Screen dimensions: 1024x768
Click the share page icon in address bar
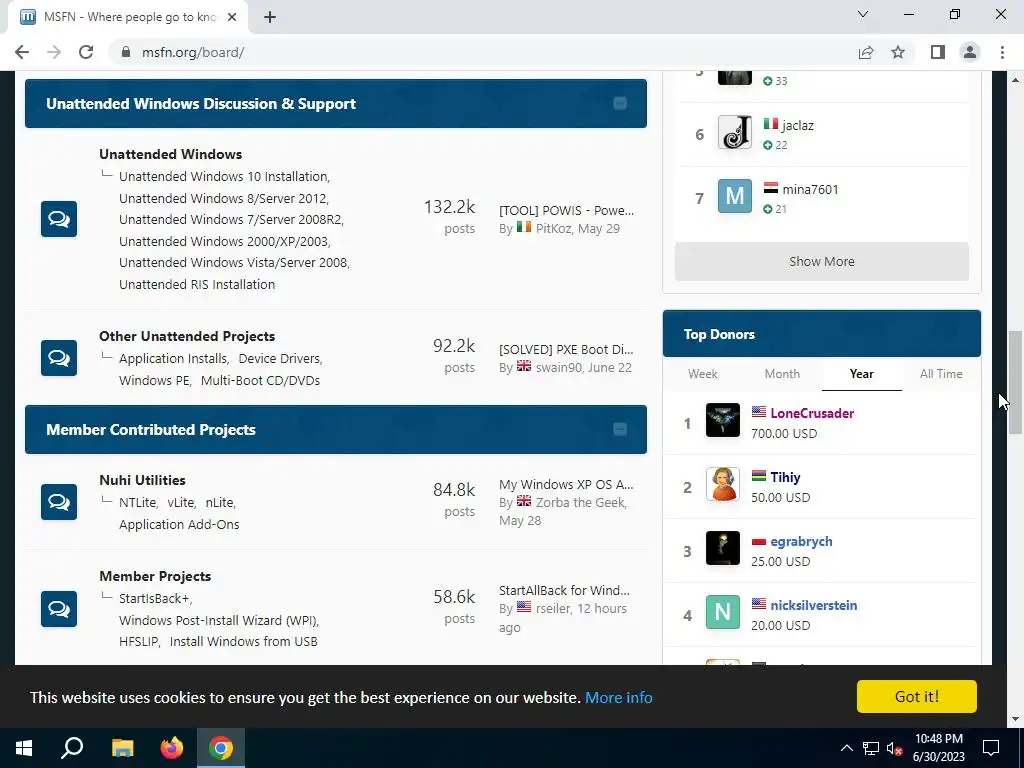click(x=866, y=52)
